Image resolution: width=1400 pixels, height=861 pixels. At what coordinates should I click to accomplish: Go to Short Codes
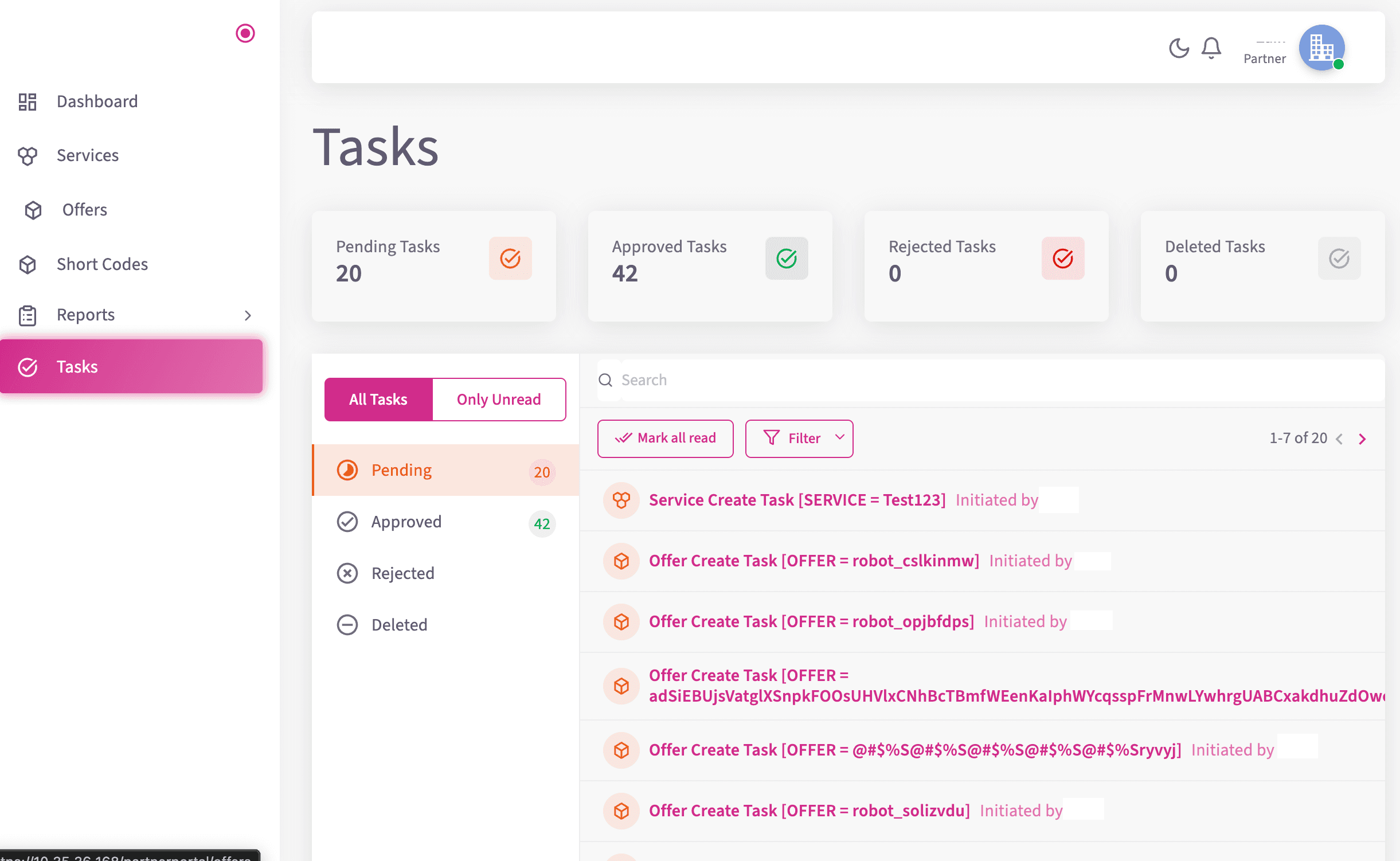coord(102,264)
